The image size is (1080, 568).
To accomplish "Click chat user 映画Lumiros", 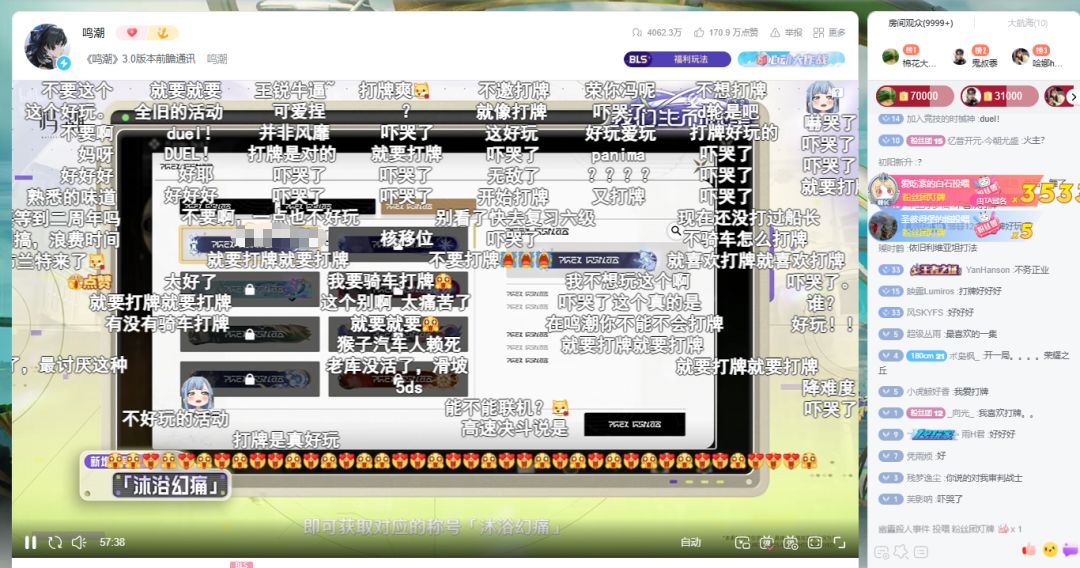I will 931,291.
